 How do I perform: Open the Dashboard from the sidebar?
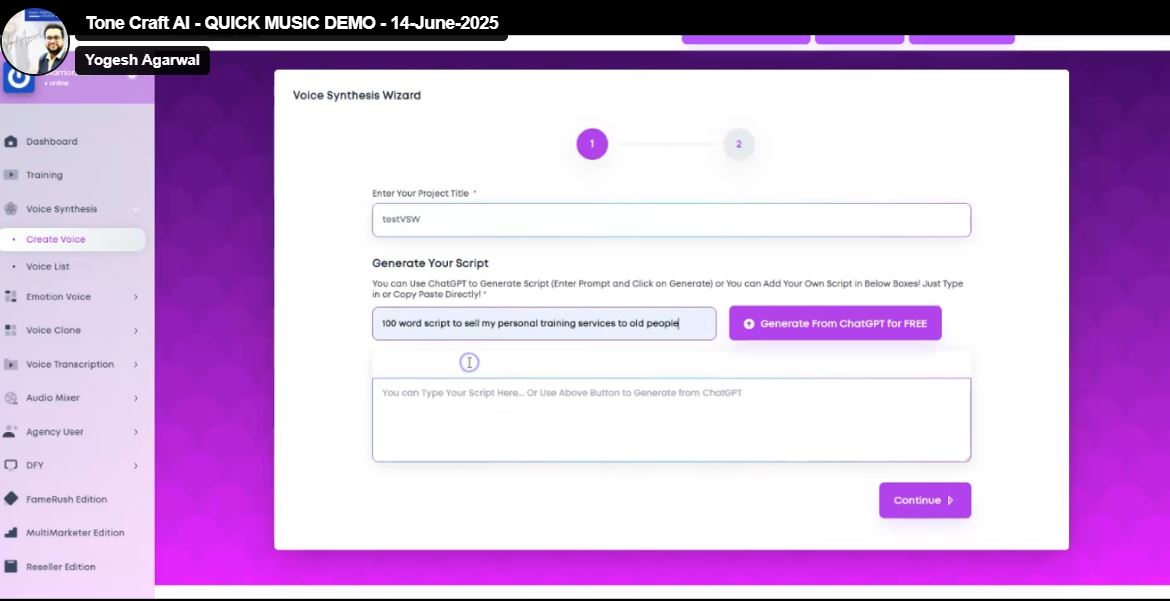50,141
